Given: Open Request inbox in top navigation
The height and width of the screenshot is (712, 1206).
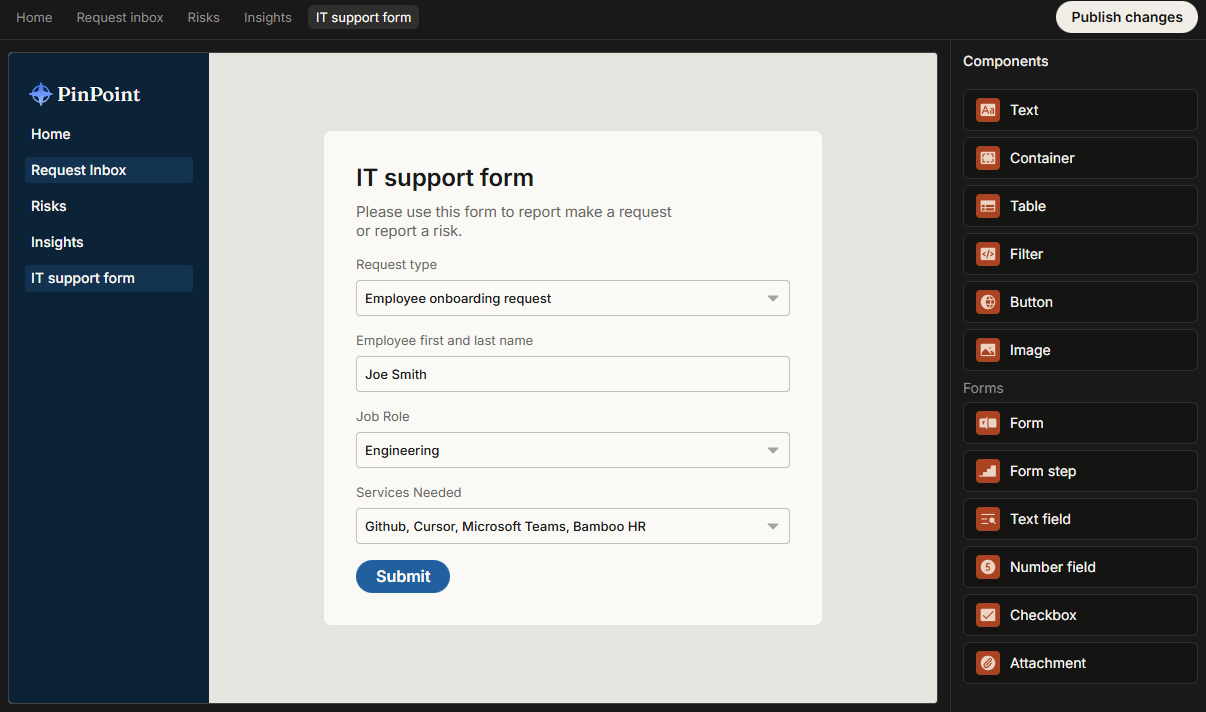Looking at the screenshot, I should point(120,17).
